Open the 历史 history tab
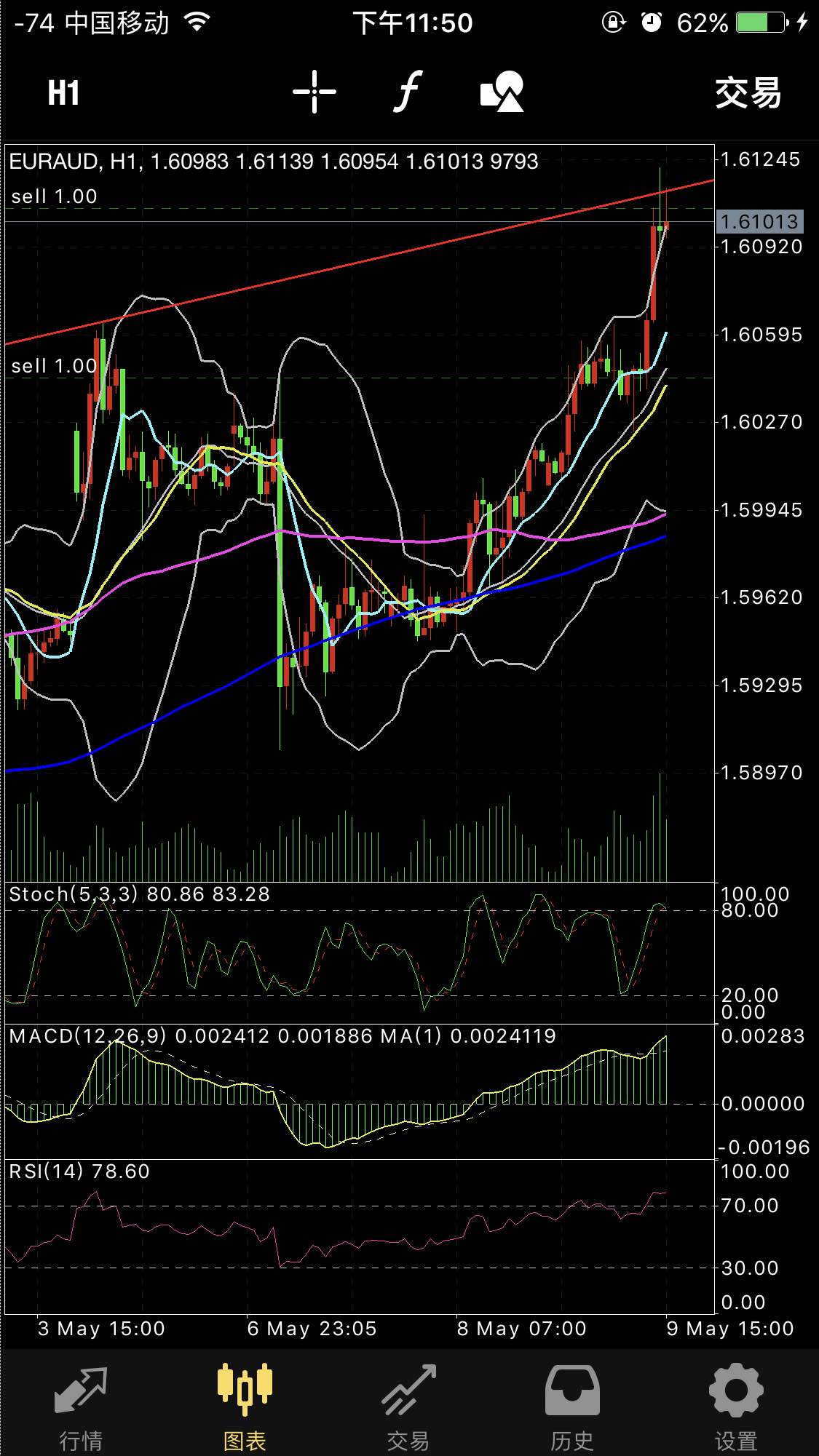The height and width of the screenshot is (1456, 819). pyautogui.click(x=572, y=1407)
